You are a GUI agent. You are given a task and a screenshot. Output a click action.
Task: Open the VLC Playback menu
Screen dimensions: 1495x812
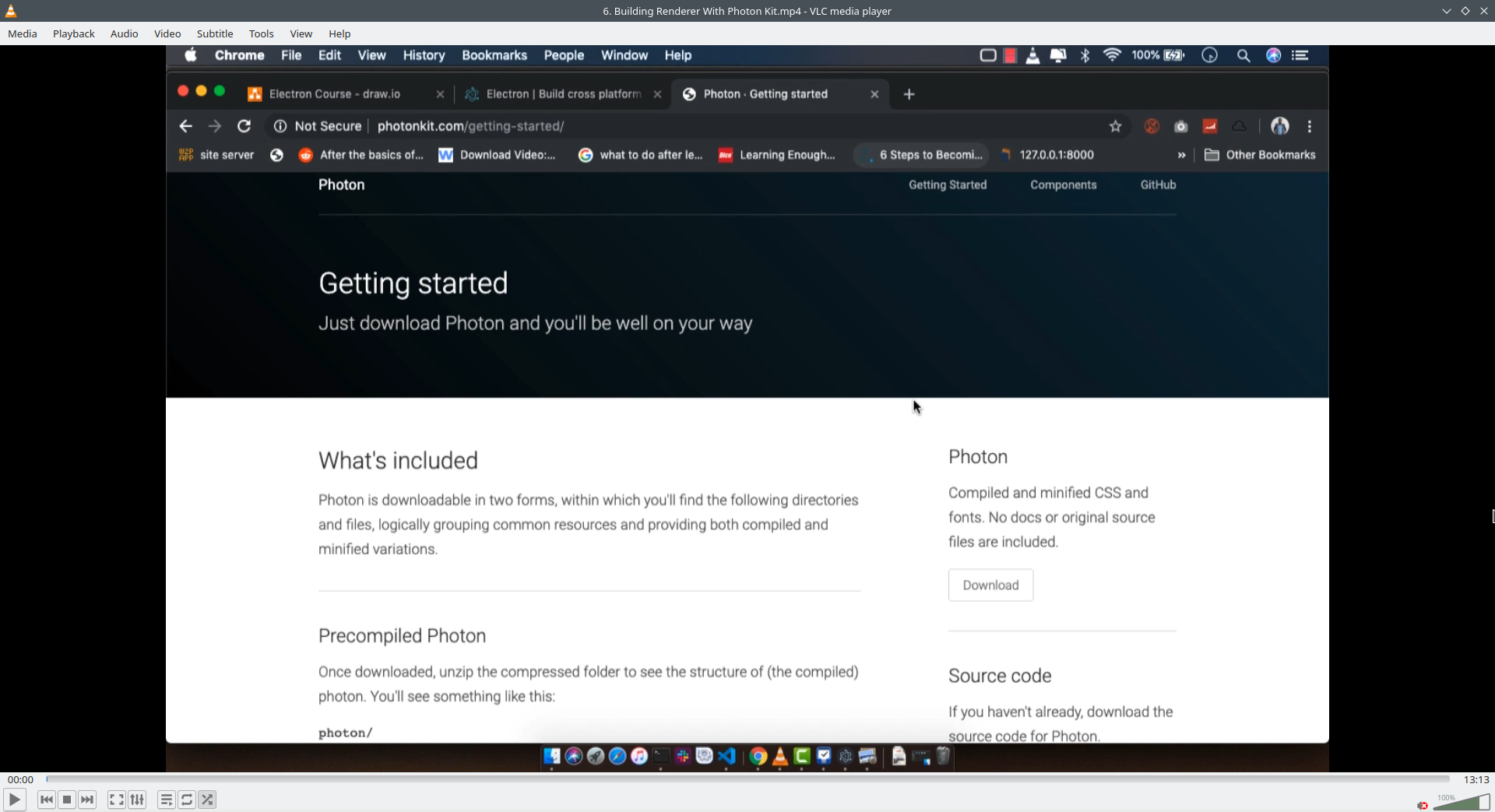click(x=74, y=33)
